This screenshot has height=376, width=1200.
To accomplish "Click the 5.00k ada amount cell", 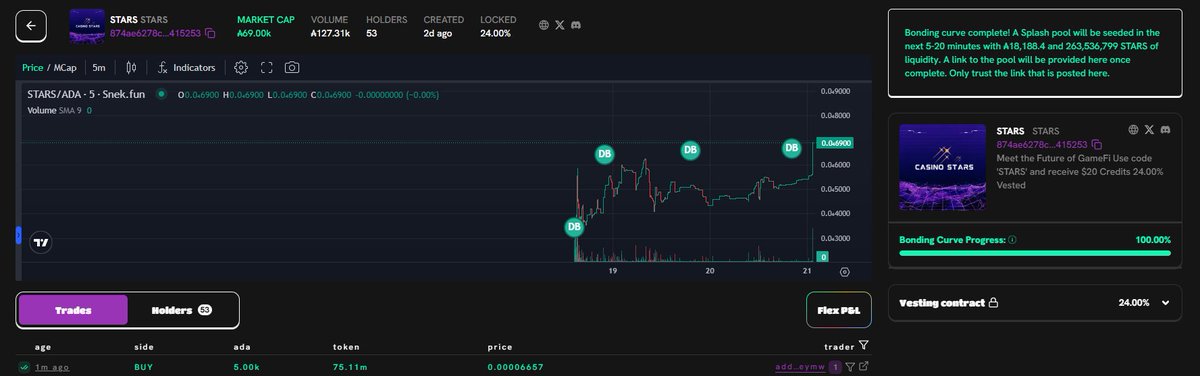I will 247,368.
